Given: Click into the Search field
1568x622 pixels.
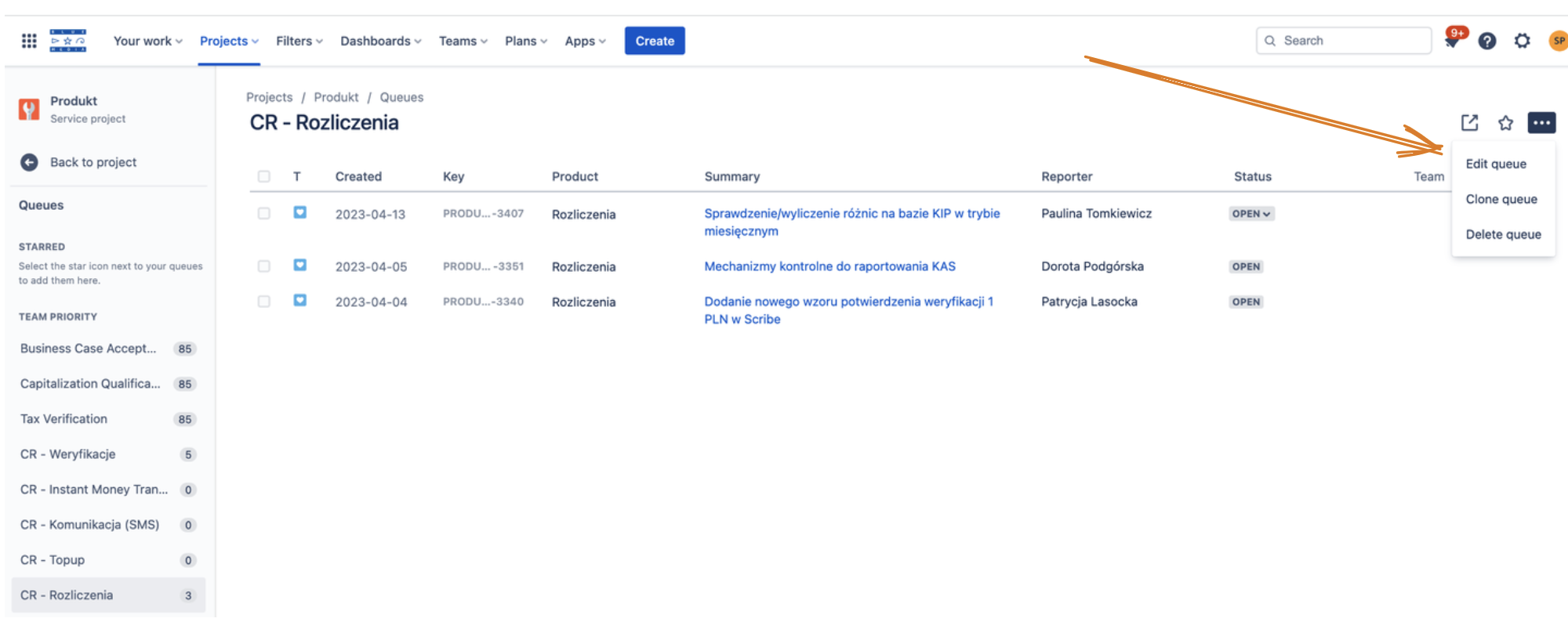Looking at the screenshot, I should coord(1350,41).
